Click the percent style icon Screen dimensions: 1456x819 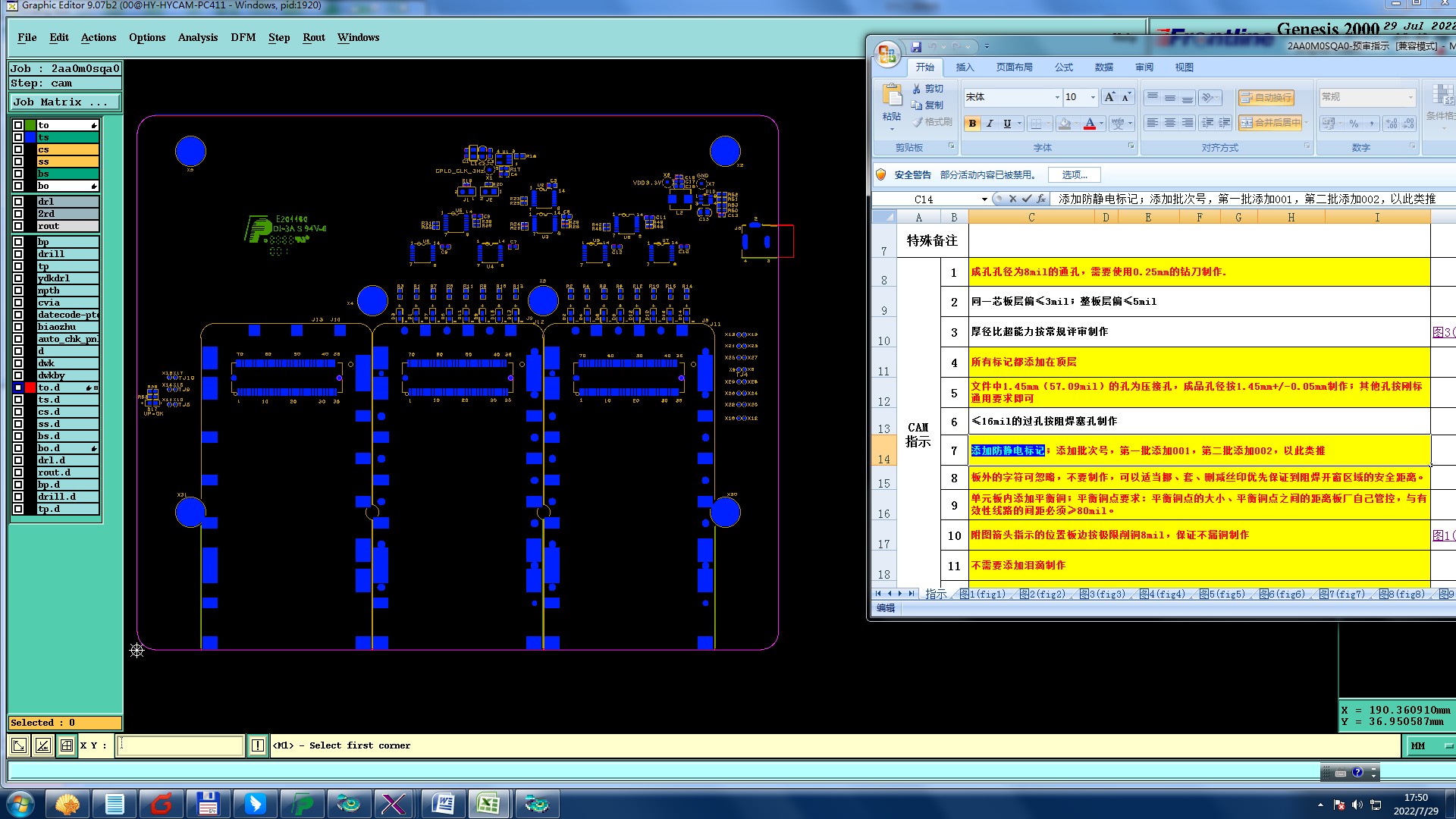(1354, 124)
